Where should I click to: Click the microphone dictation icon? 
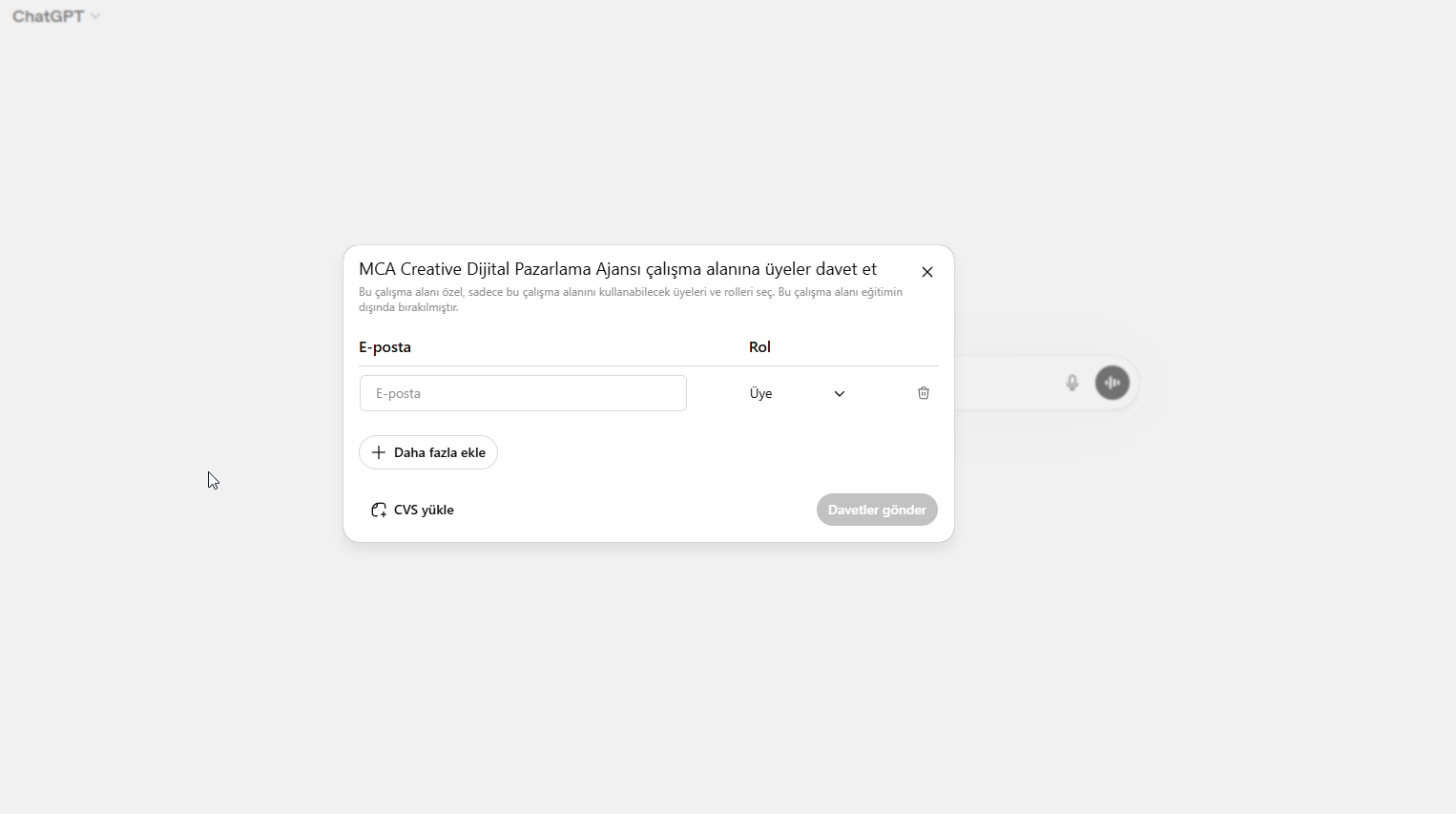[1072, 383]
